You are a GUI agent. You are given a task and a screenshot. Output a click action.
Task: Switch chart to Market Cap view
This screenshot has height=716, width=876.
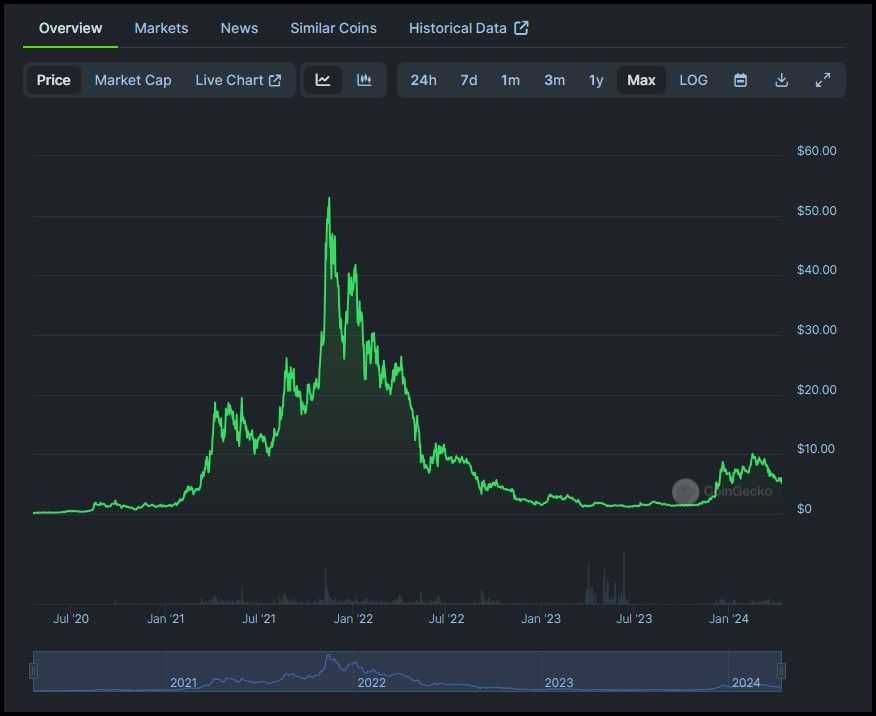pyautogui.click(x=133, y=80)
